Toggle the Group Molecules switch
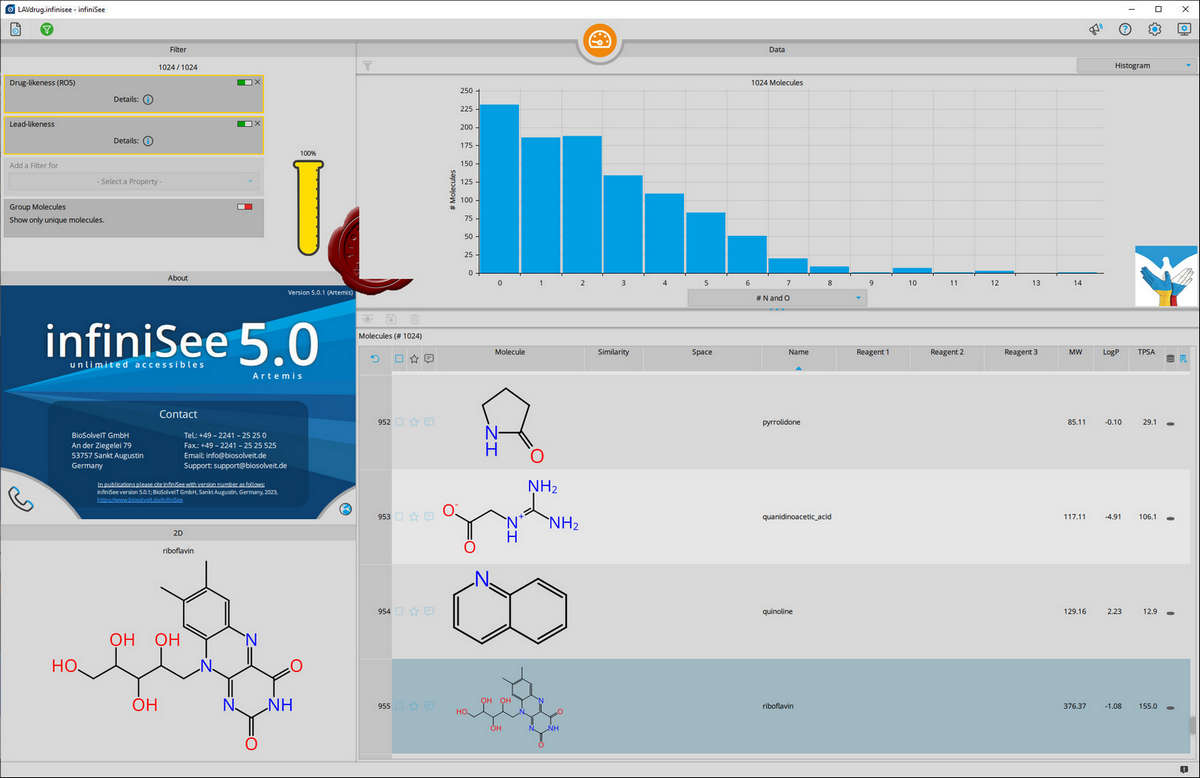The width and height of the screenshot is (1200, 778). pyautogui.click(x=244, y=207)
